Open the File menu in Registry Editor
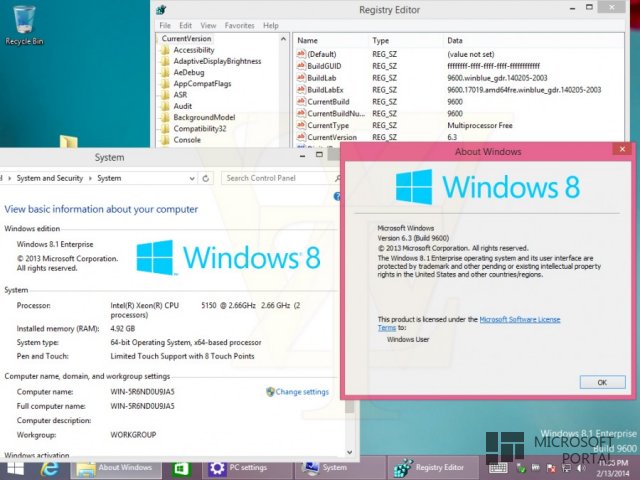 click(x=165, y=25)
